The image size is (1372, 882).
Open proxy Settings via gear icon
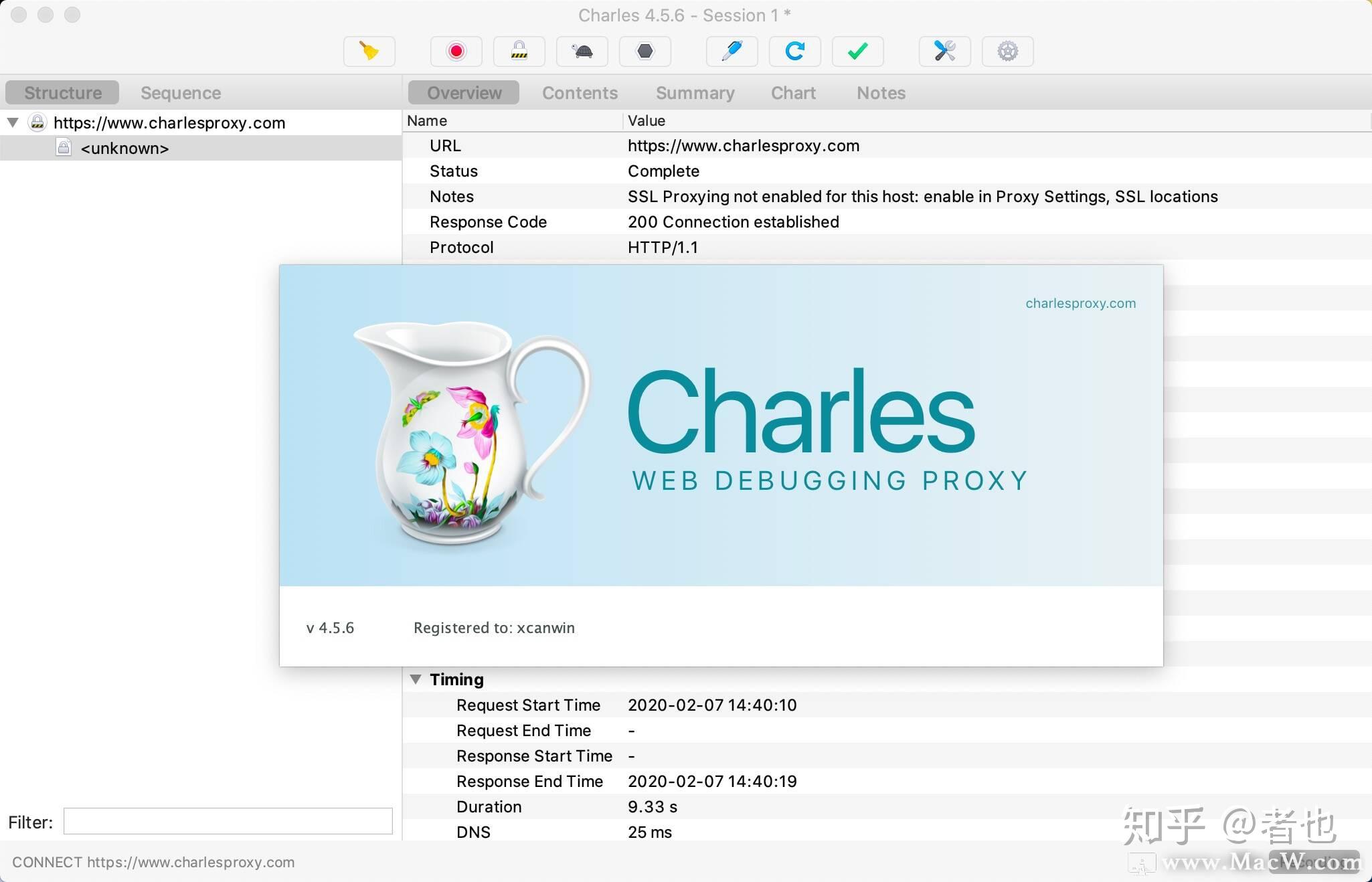coord(1007,51)
